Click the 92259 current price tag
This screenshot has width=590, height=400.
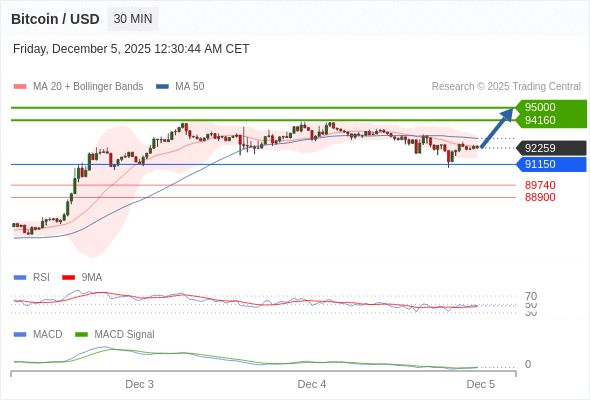coord(551,148)
